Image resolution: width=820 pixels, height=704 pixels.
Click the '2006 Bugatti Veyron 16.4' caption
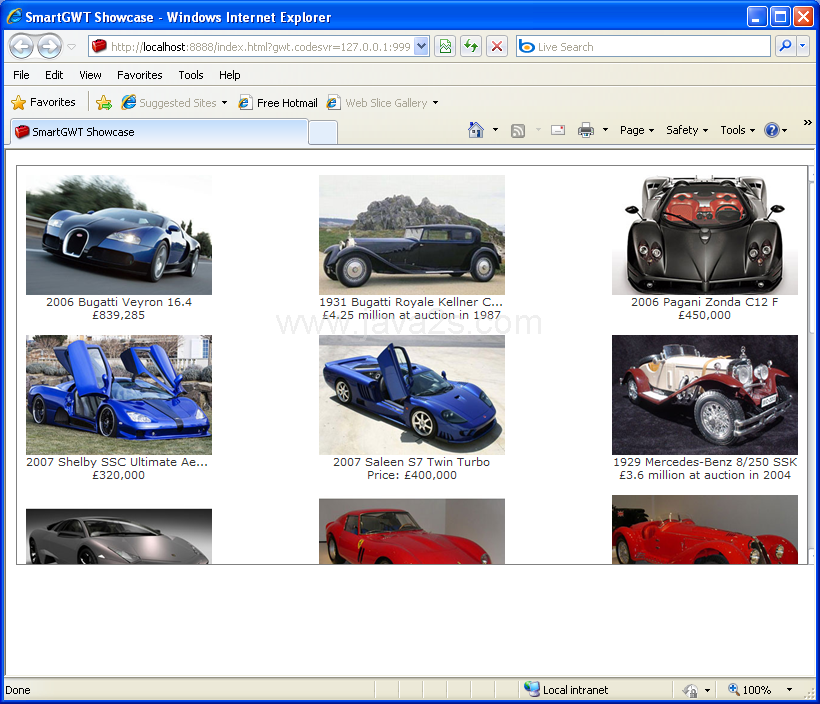119,302
